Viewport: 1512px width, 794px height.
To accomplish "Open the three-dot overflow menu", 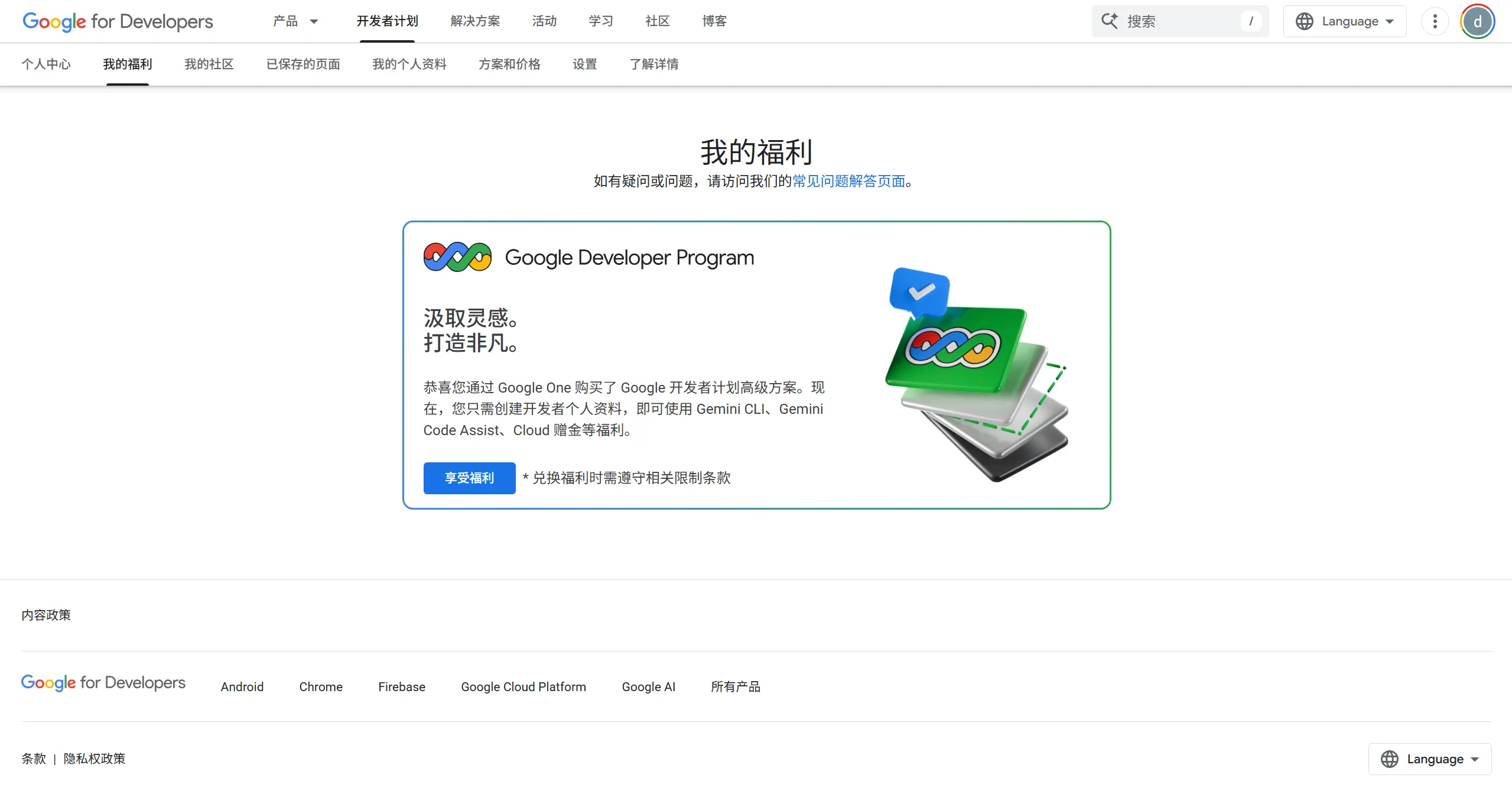I will pos(1434,21).
